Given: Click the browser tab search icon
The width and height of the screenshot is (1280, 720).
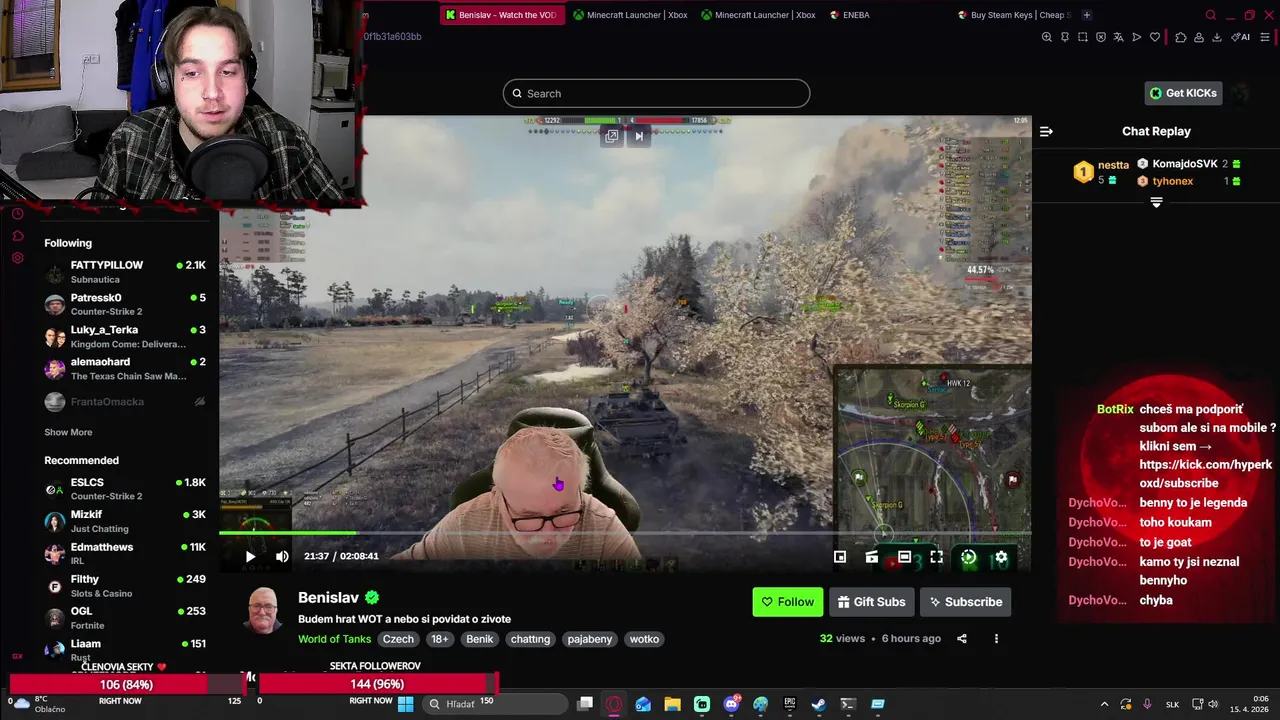Looking at the screenshot, I should [1211, 15].
